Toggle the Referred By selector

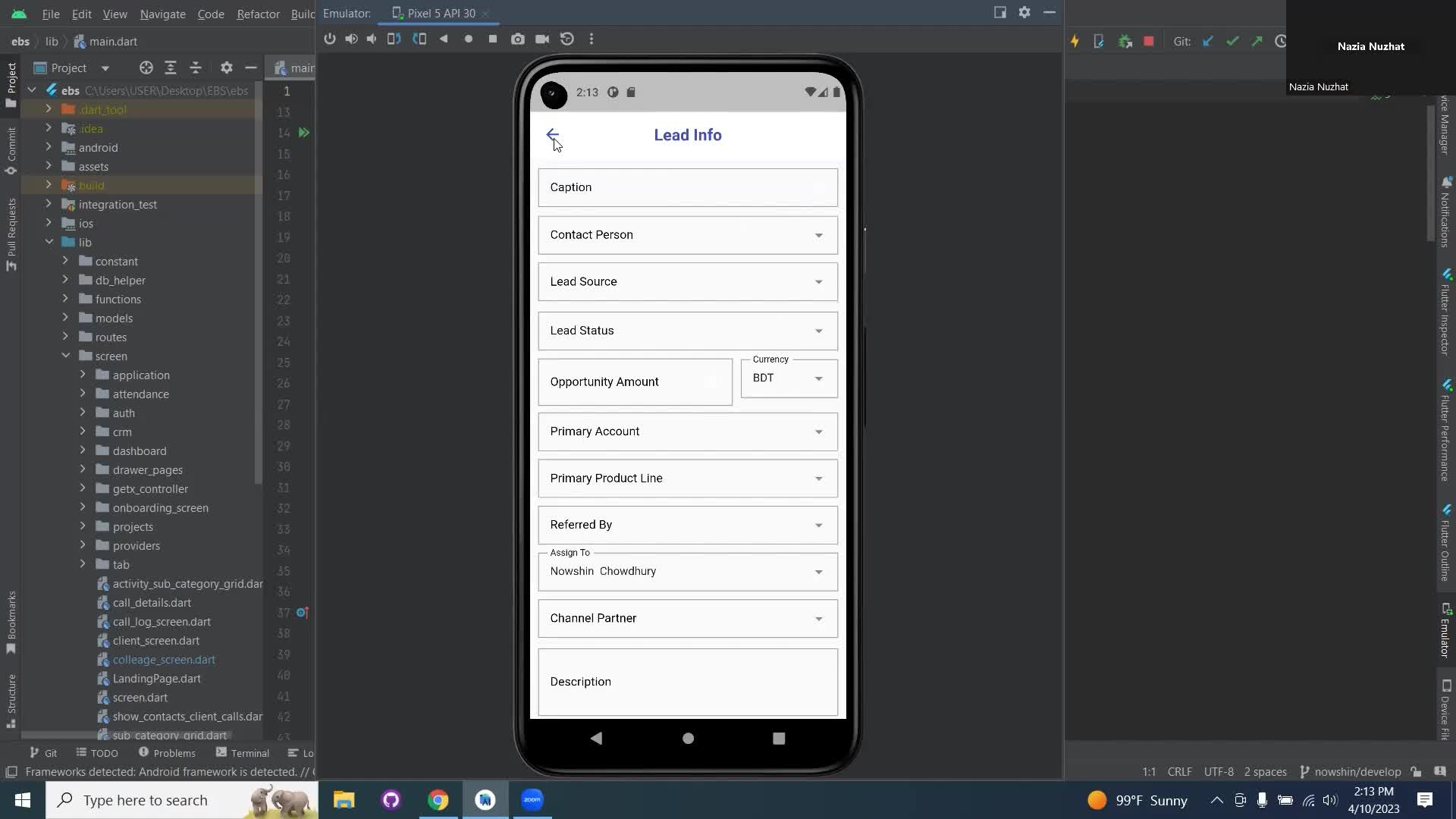pos(821,524)
